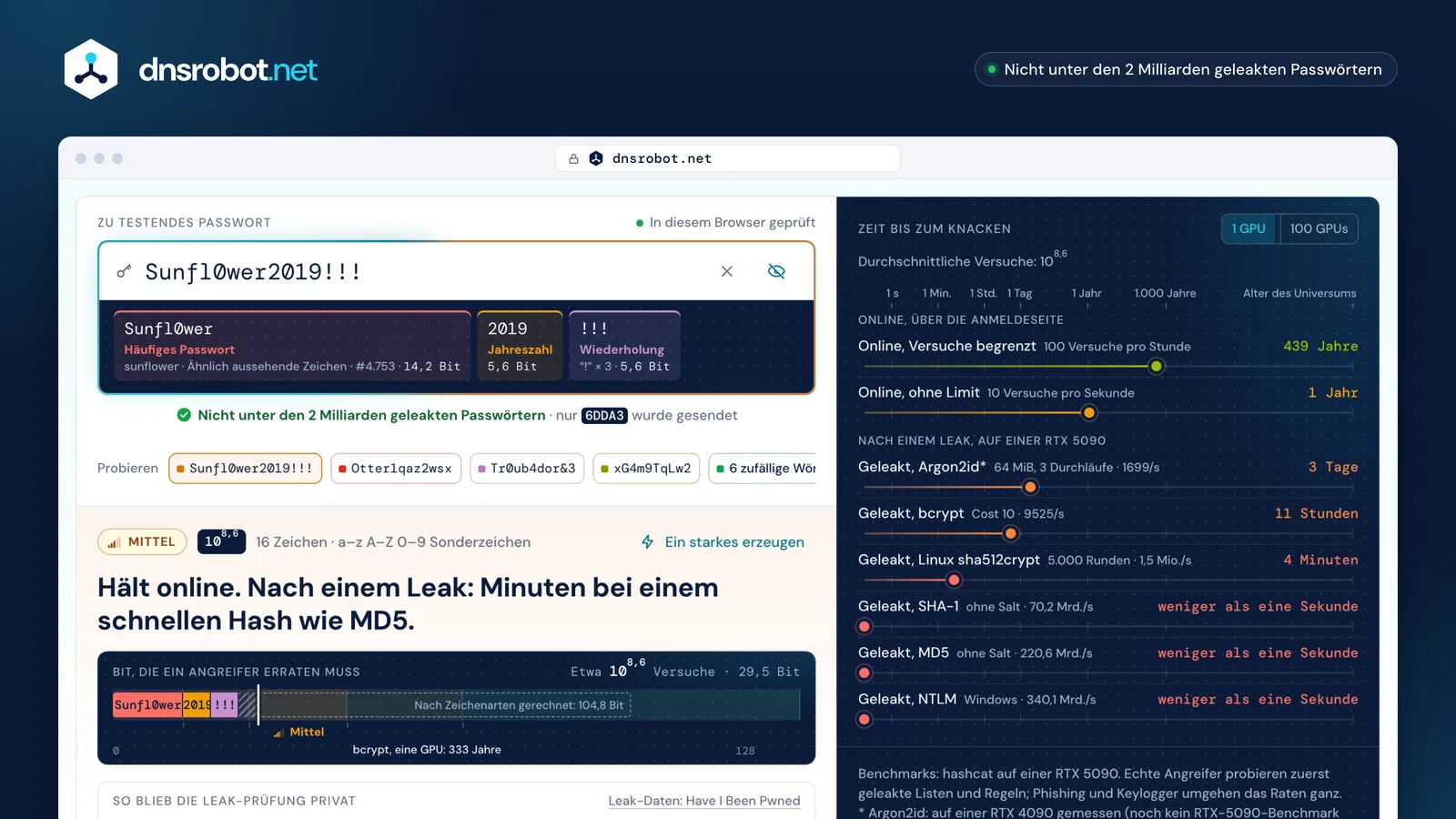
Task: Open Leak-Daten: Have I Been Pwned link
Action: click(x=704, y=801)
